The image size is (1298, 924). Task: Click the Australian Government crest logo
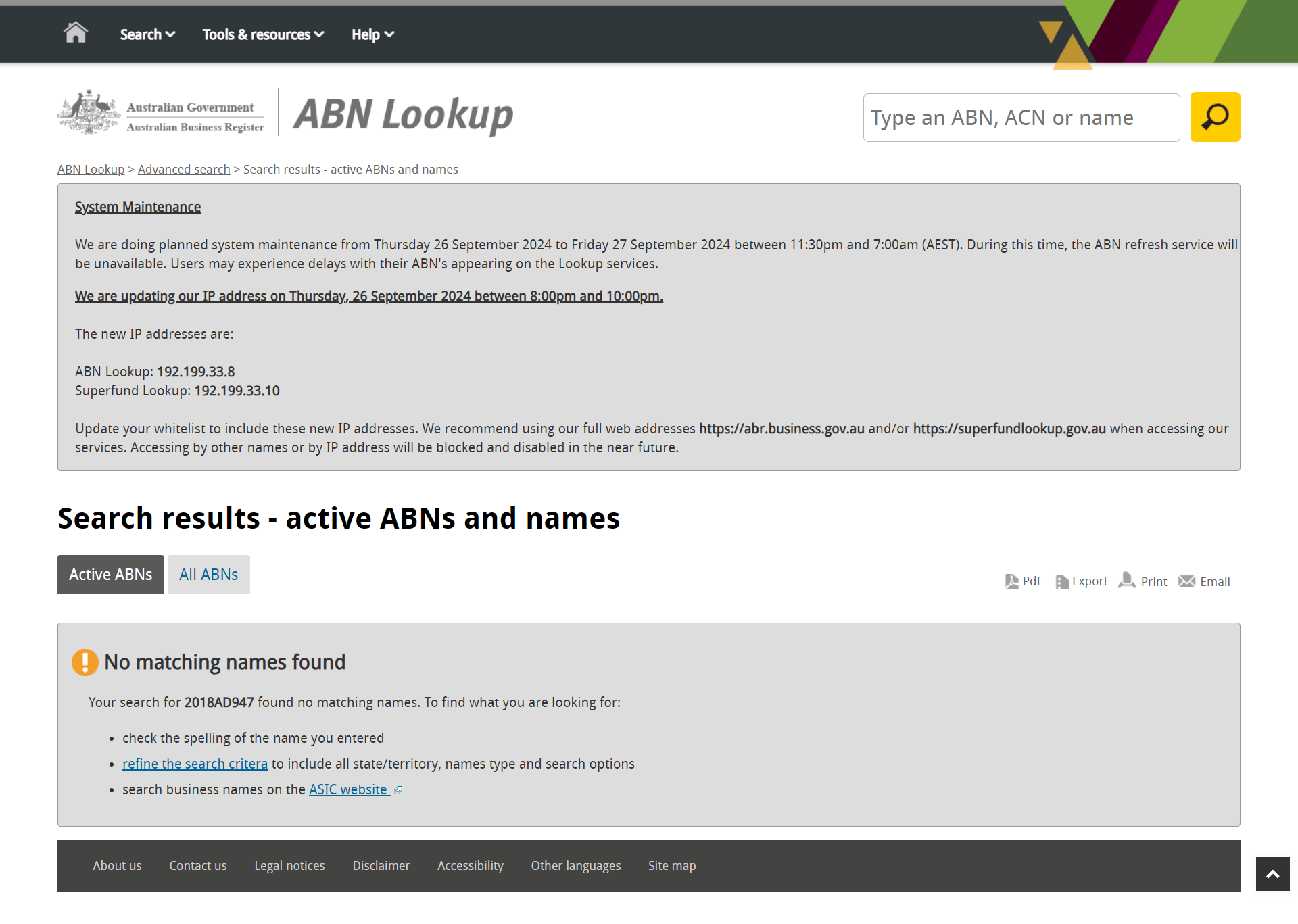pos(89,112)
